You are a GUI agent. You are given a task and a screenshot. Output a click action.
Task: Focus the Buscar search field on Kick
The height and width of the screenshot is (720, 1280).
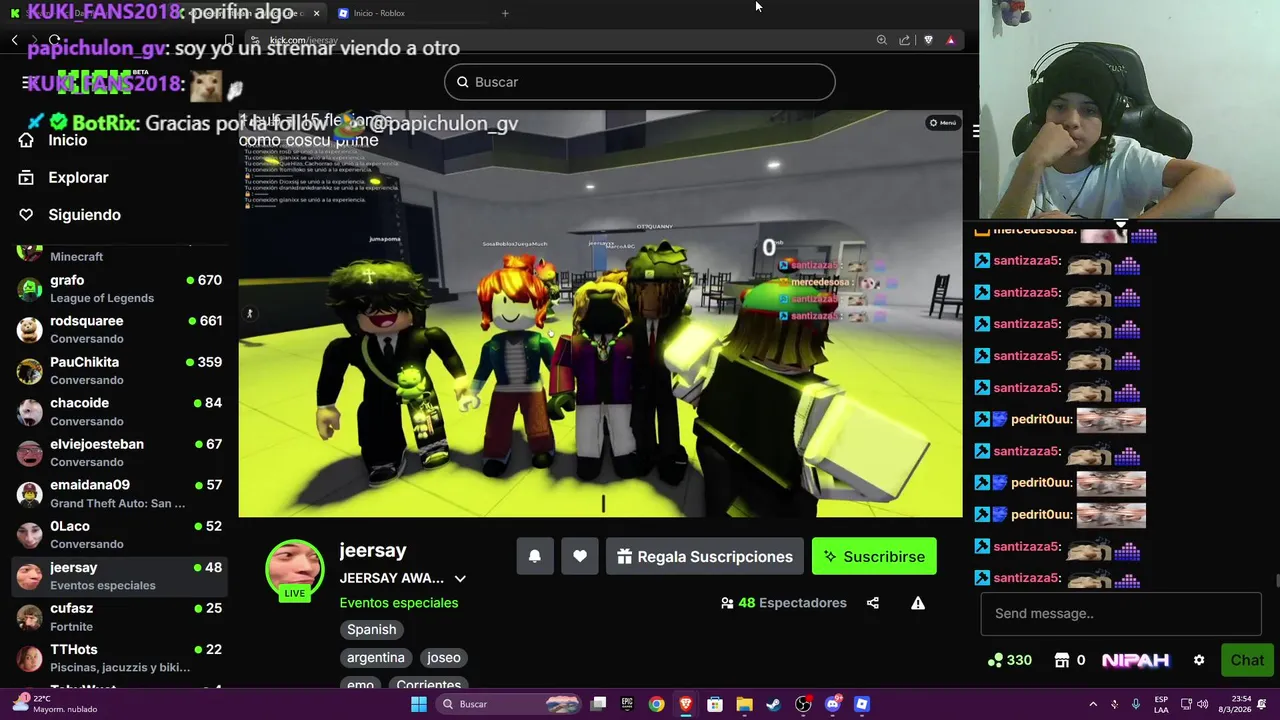[x=640, y=82]
